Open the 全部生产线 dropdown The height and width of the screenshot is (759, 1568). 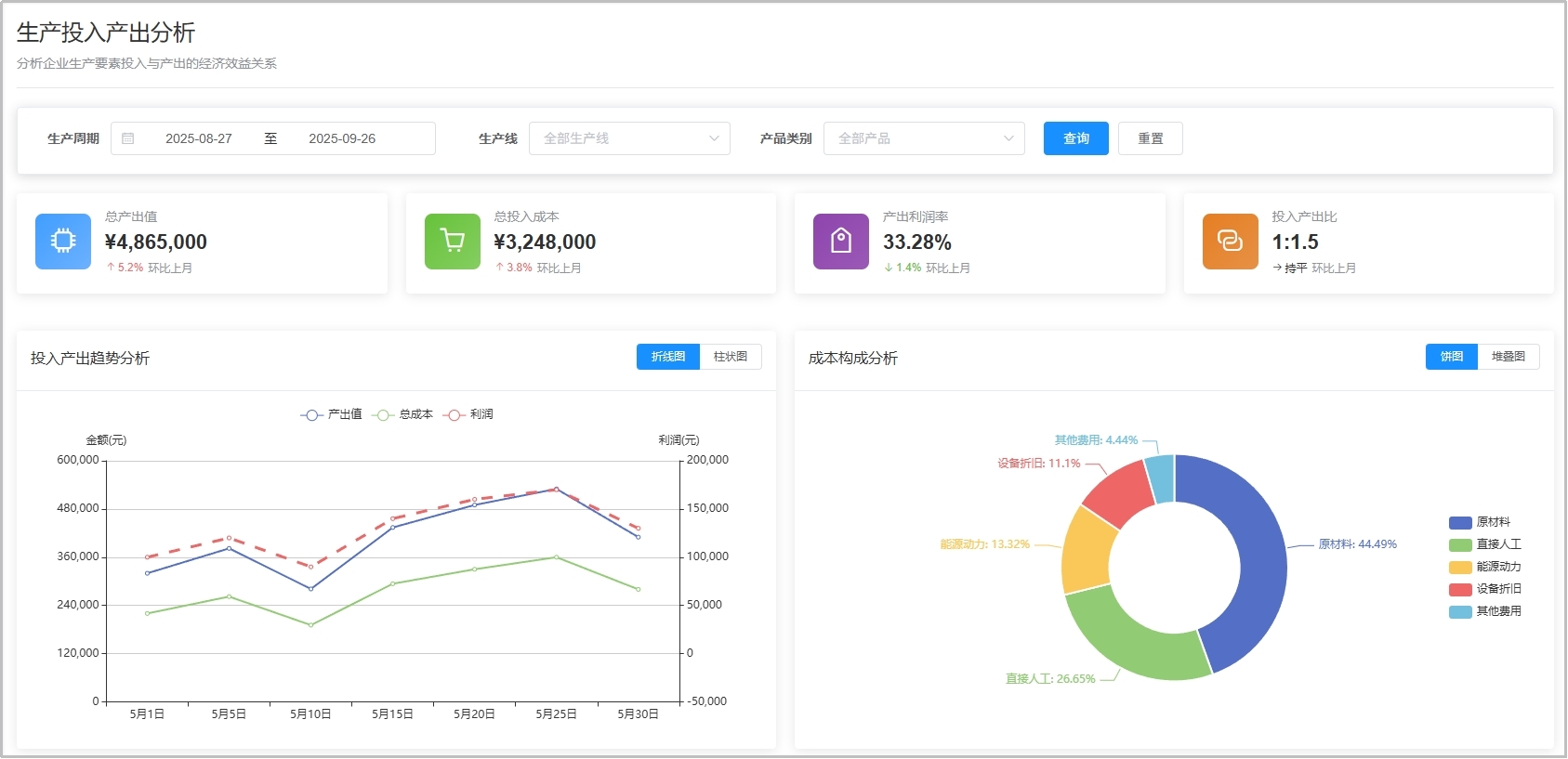coord(629,138)
